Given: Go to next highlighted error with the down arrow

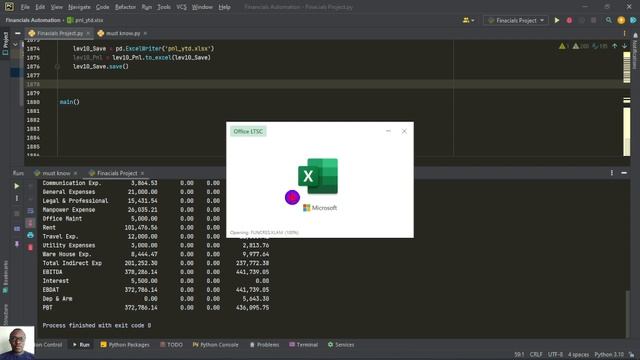Looking at the screenshot, I should click(624, 46).
